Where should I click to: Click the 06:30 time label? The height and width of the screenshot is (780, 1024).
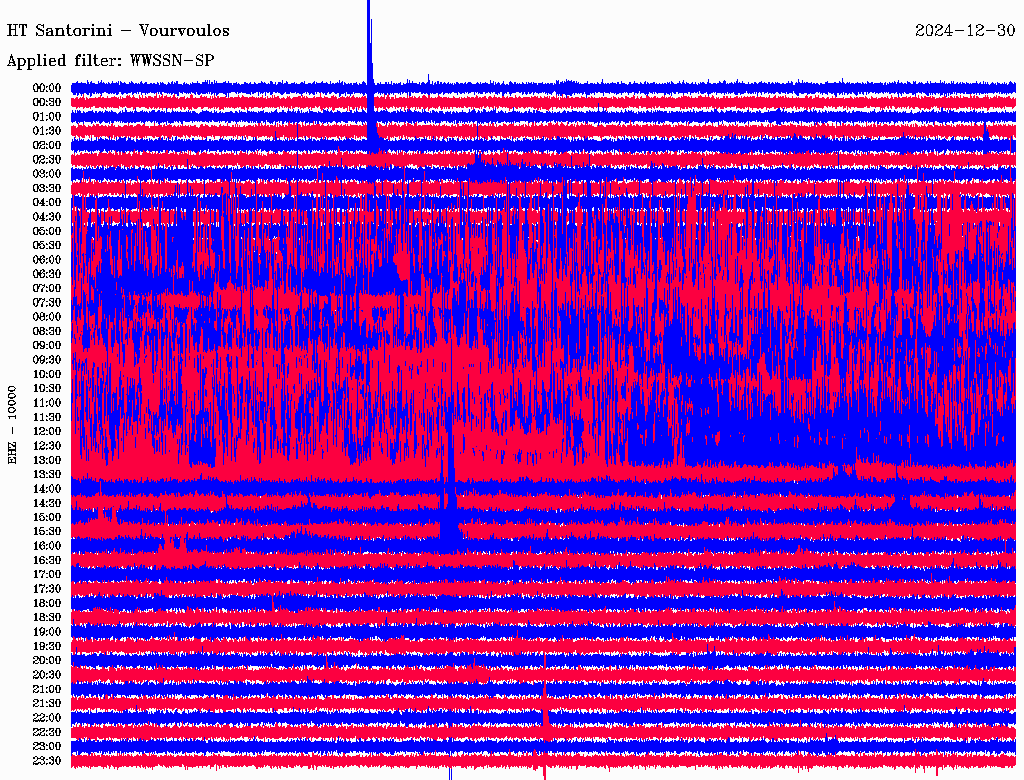(x=47, y=274)
